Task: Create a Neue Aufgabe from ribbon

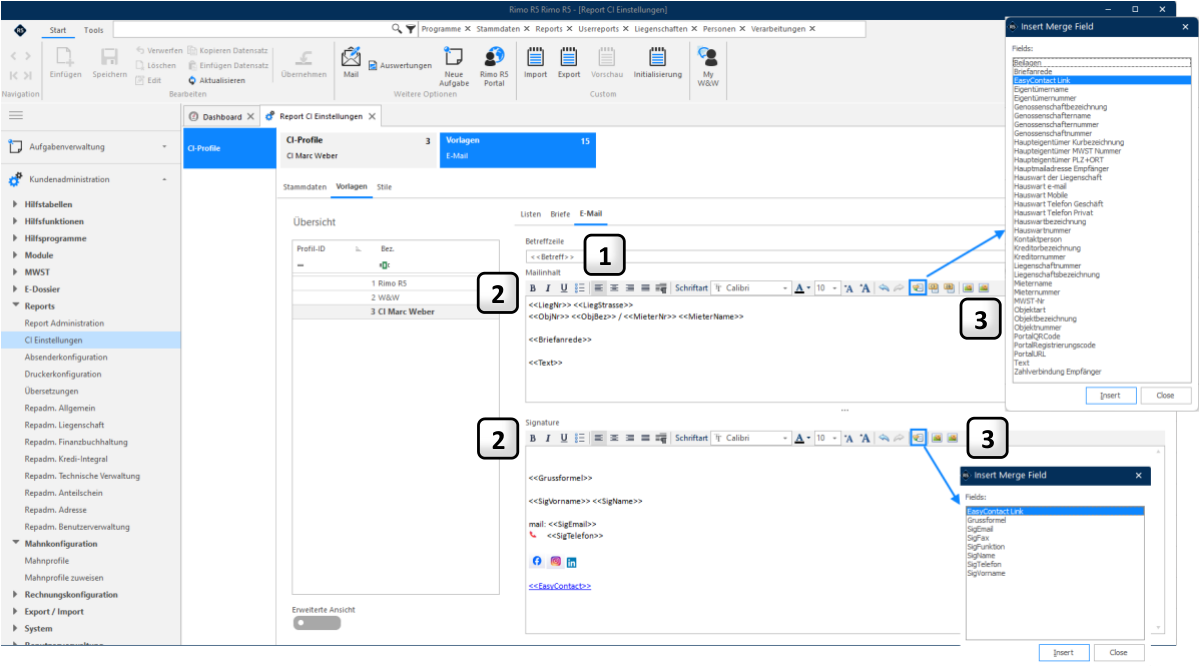Action: [x=454, y=66]
